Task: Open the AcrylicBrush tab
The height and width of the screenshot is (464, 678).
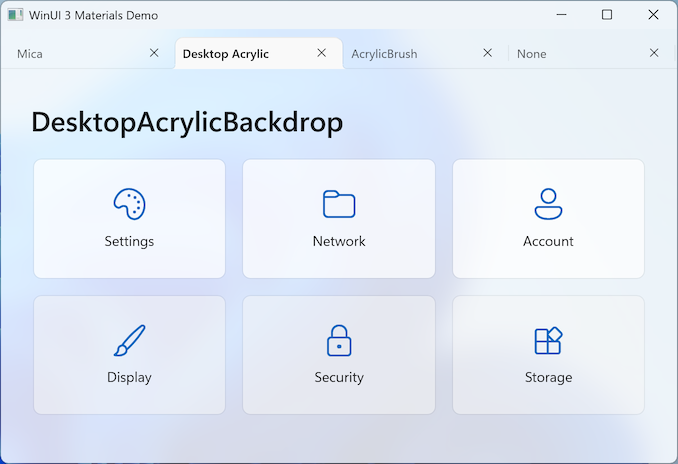Action: tap(425, 54)
